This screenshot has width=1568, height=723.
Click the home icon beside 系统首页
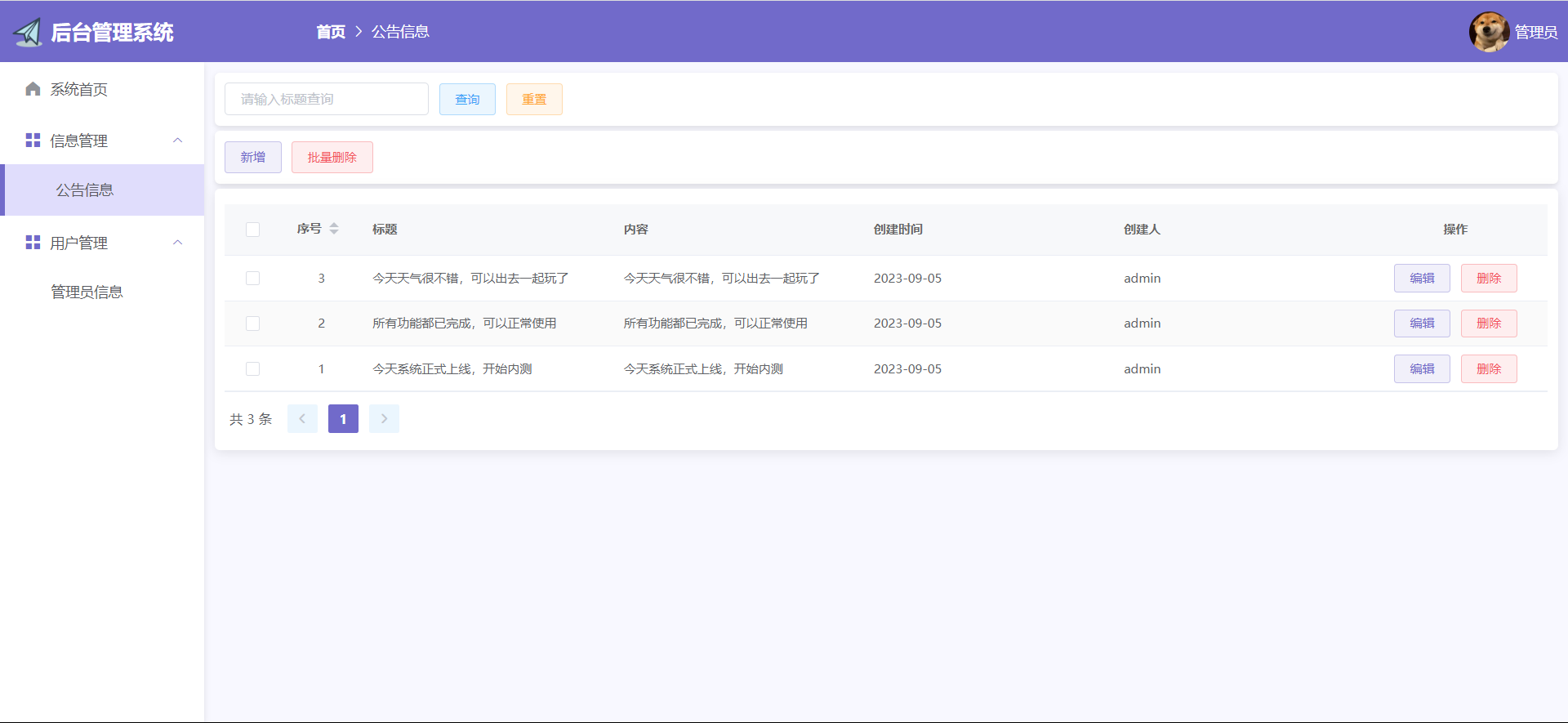[33, 89]
